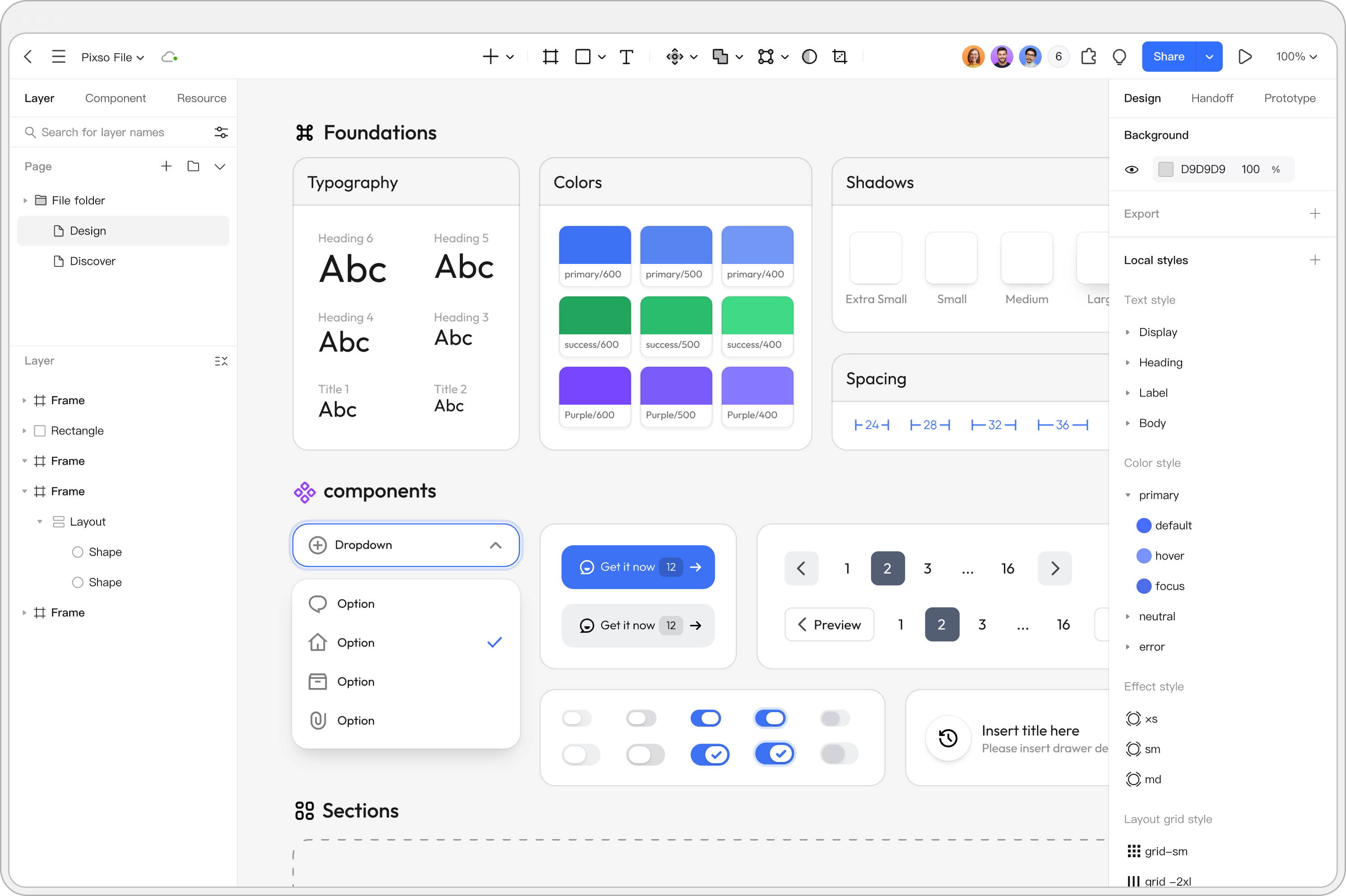The width and height of the screenshot is (1346, 896).
Task: Switch to the Component tab
Action: tap(116, 98)
